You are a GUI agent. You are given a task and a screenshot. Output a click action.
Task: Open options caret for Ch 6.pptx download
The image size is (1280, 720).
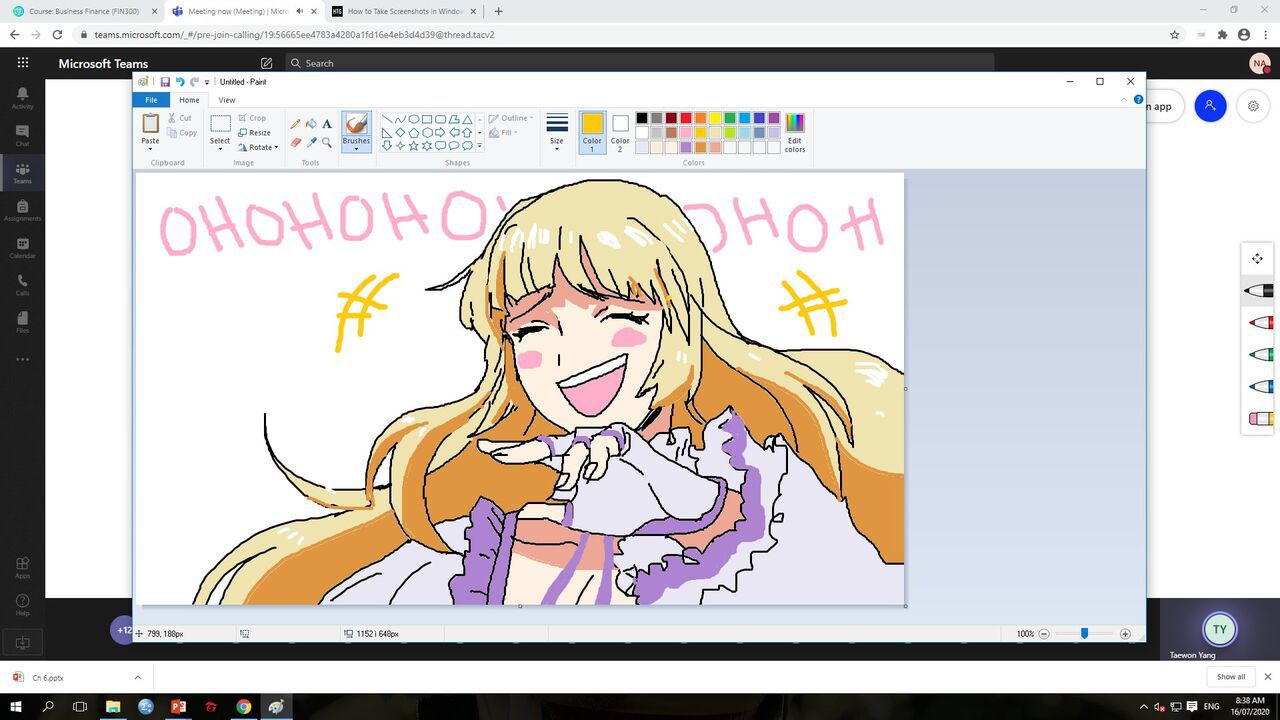[138, 677]
